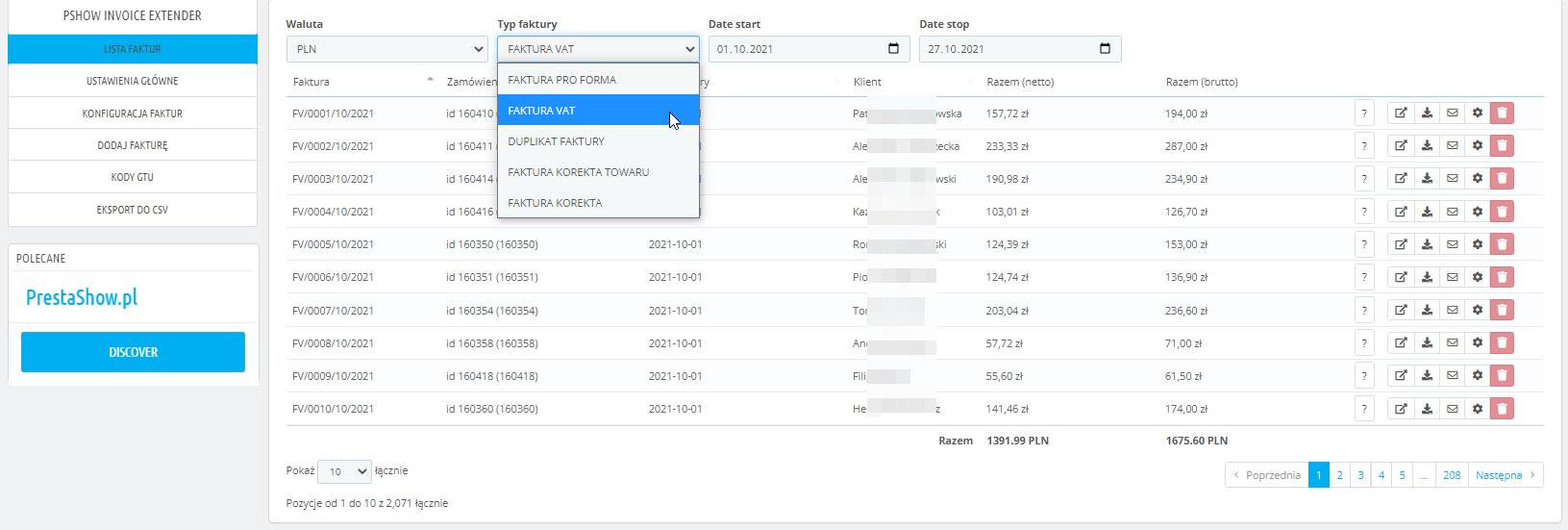
Task: Open invoice FV/0006/10/2021 in new window
Action: point(1401,277)
